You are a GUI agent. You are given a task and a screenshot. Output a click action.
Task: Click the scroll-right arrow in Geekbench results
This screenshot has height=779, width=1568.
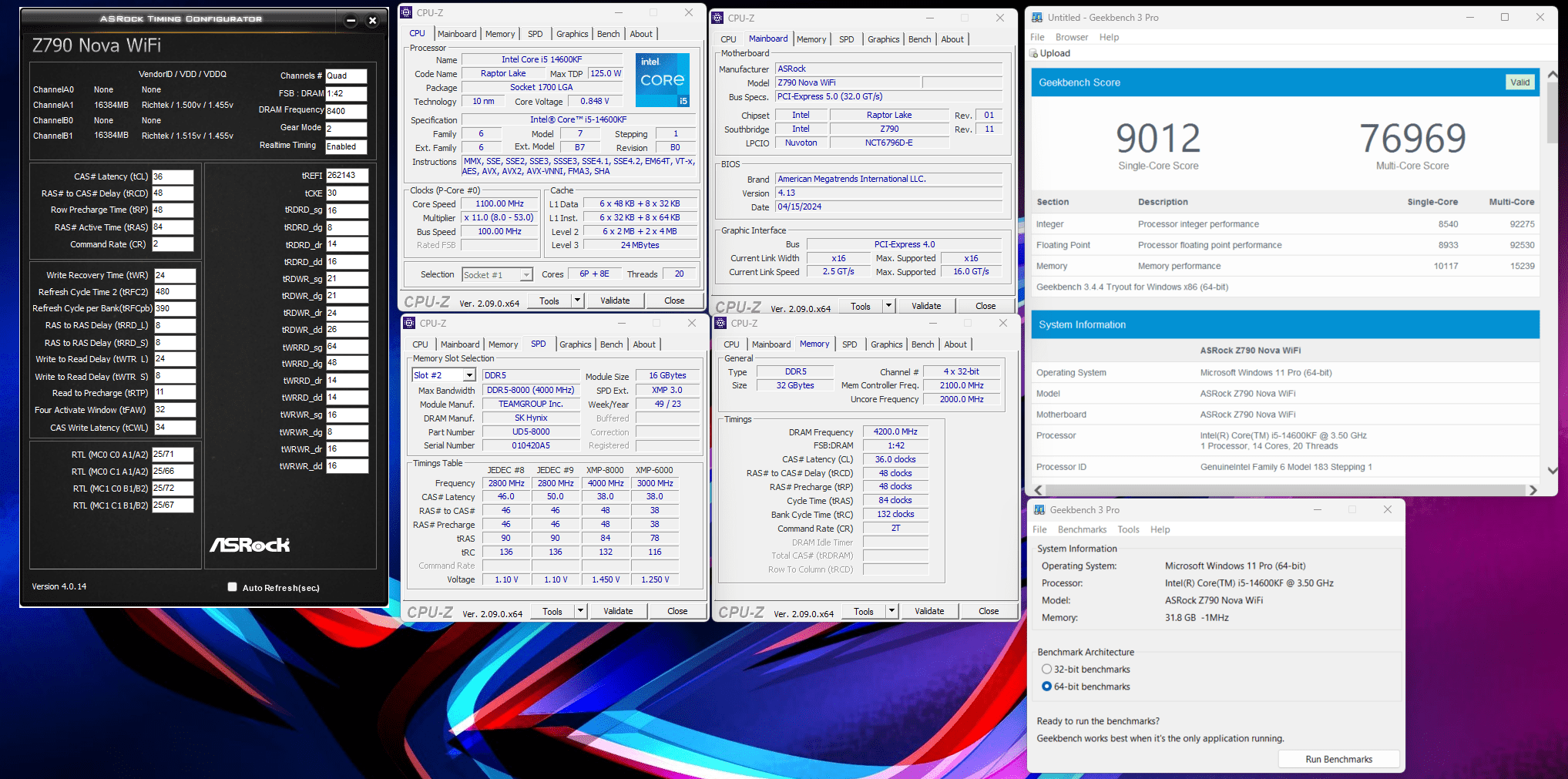click(1533, 490)
